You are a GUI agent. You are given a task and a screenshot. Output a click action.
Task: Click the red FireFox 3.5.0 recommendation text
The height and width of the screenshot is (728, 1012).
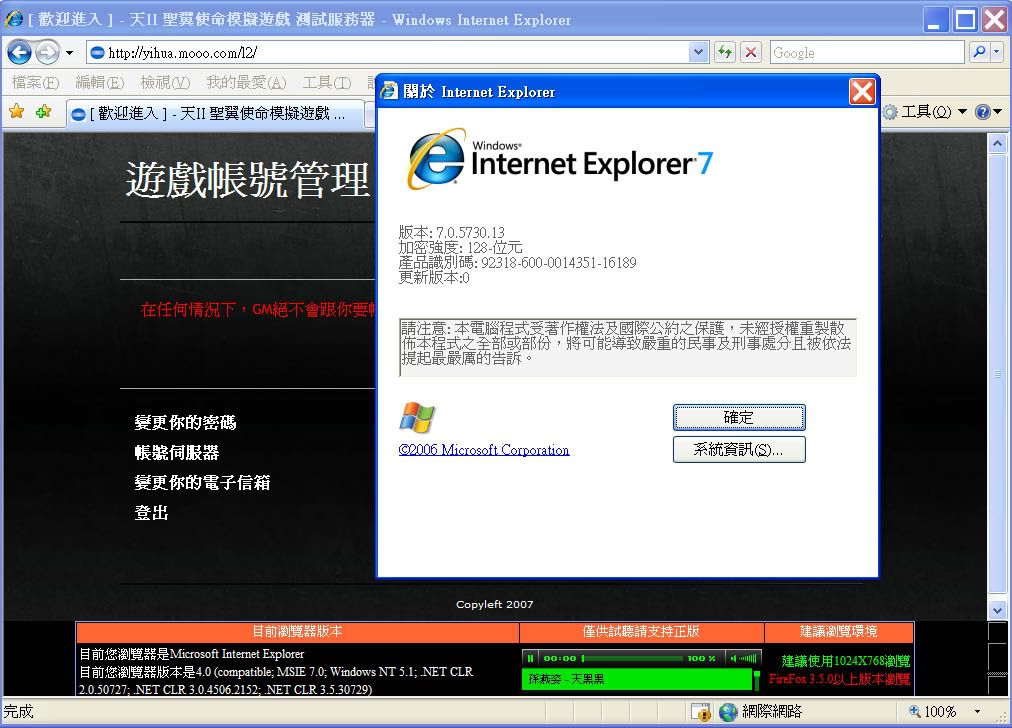[x=839, y=679]
